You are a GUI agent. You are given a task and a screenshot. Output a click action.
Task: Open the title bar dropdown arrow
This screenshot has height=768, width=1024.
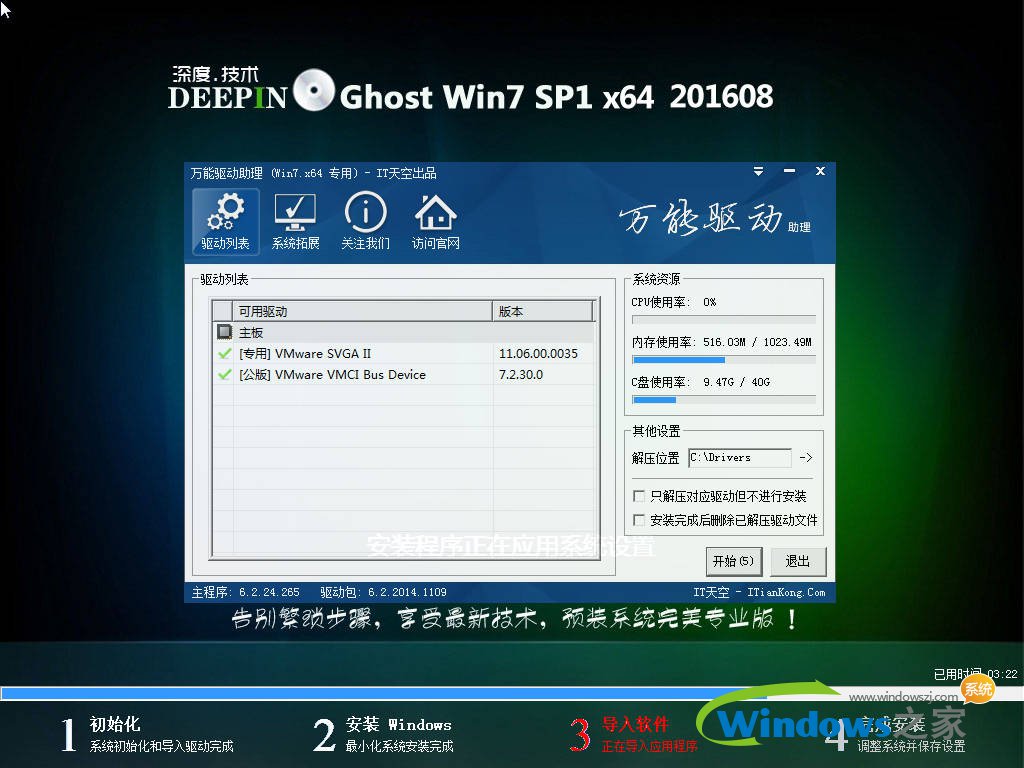pyautogui.click(x=758, y=171)
